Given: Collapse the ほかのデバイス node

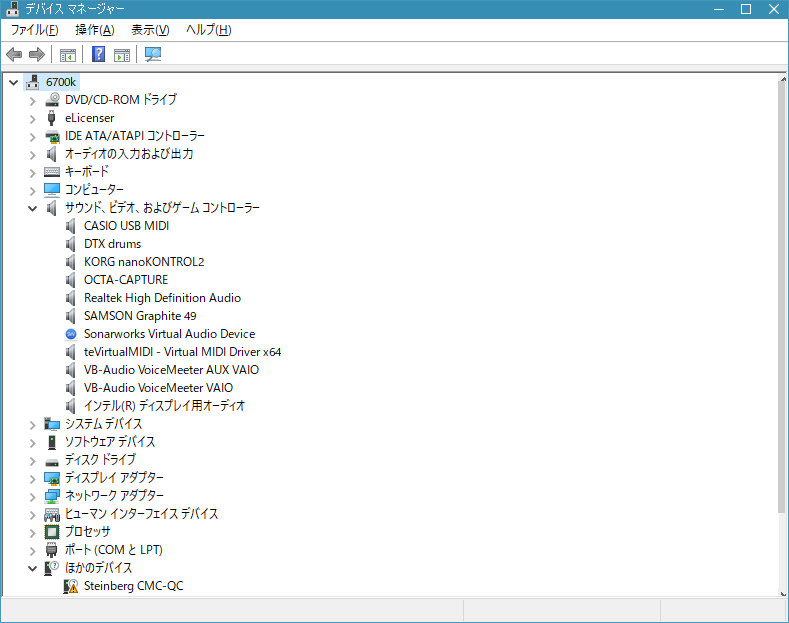Looking at the screenshot, I should 33,569.
